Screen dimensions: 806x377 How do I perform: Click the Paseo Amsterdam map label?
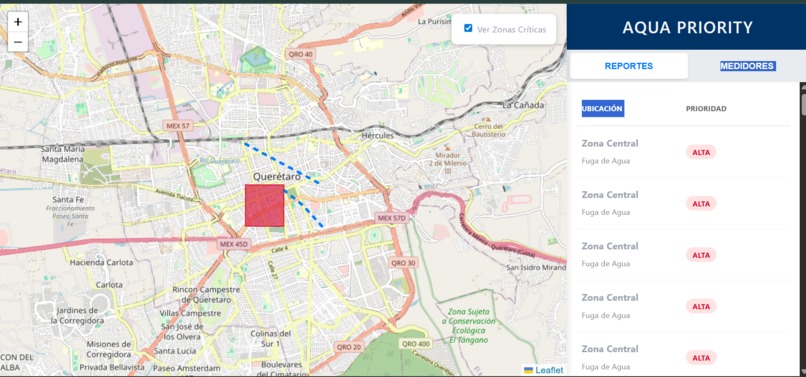(187, 368)
